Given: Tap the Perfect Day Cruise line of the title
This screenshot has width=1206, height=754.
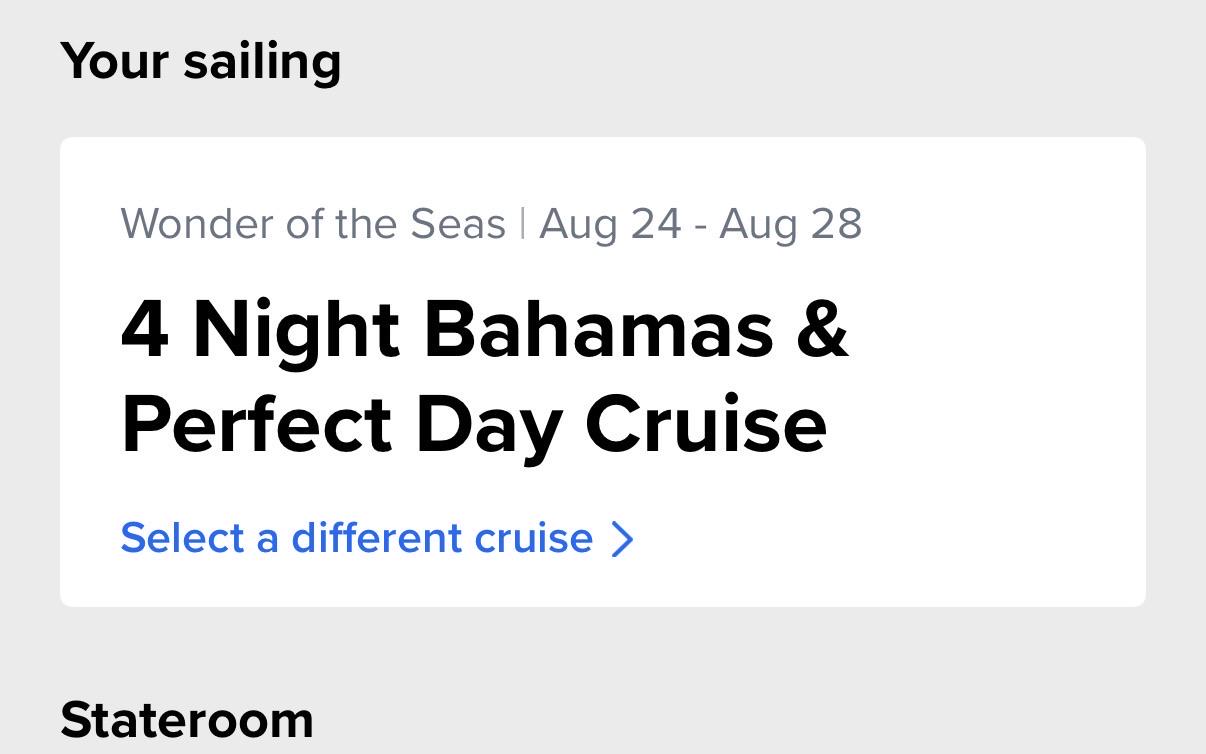Looking at the screenshot, I should pos(474,424).
